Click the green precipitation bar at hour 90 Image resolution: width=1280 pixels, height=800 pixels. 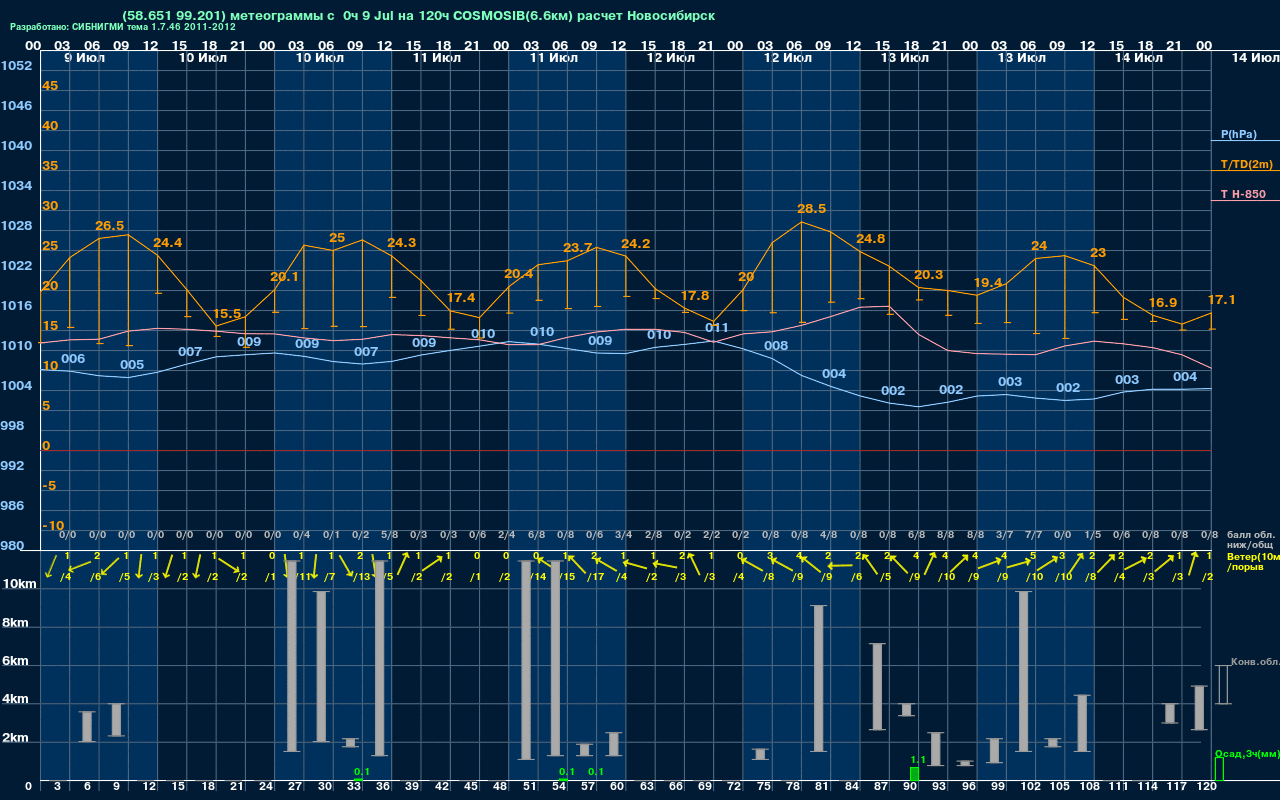tap(914, 774)
